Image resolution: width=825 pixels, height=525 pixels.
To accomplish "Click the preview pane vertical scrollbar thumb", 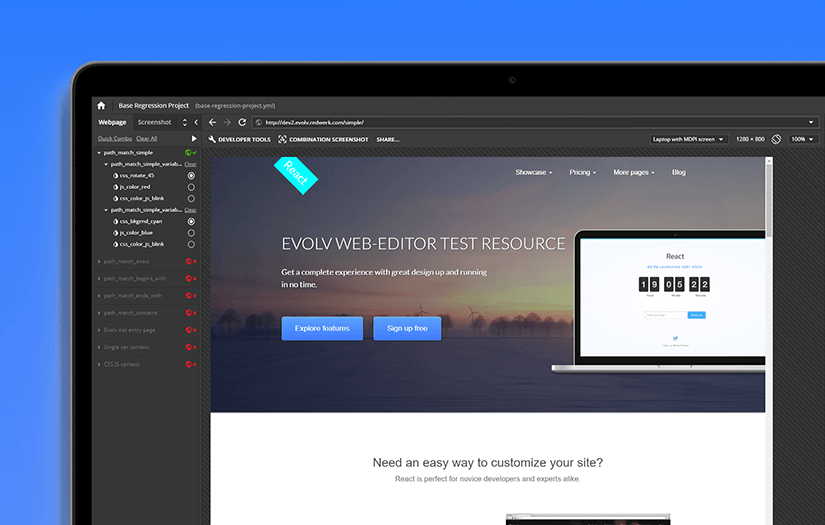I will coord(769,200).
